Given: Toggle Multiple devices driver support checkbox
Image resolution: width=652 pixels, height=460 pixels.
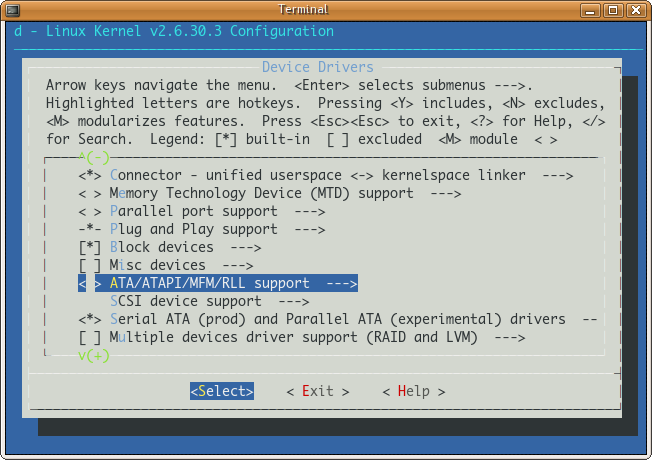Looking at the screenshot, I should pos(90,338).
